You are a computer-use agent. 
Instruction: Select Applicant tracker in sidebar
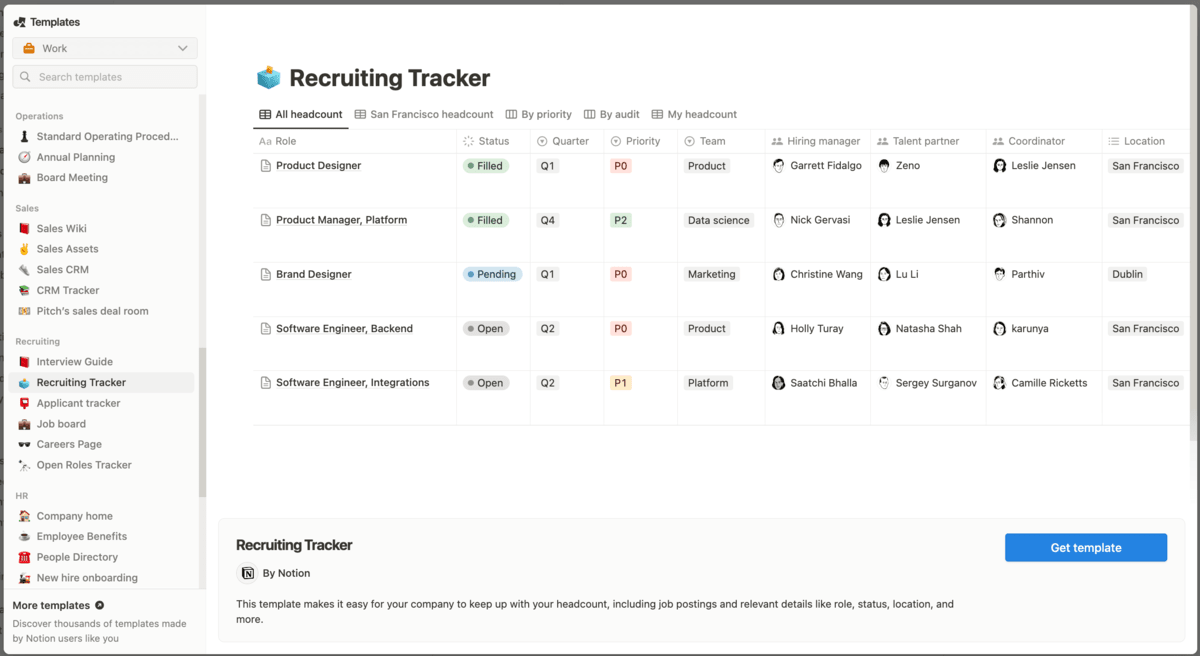point(78,404)
